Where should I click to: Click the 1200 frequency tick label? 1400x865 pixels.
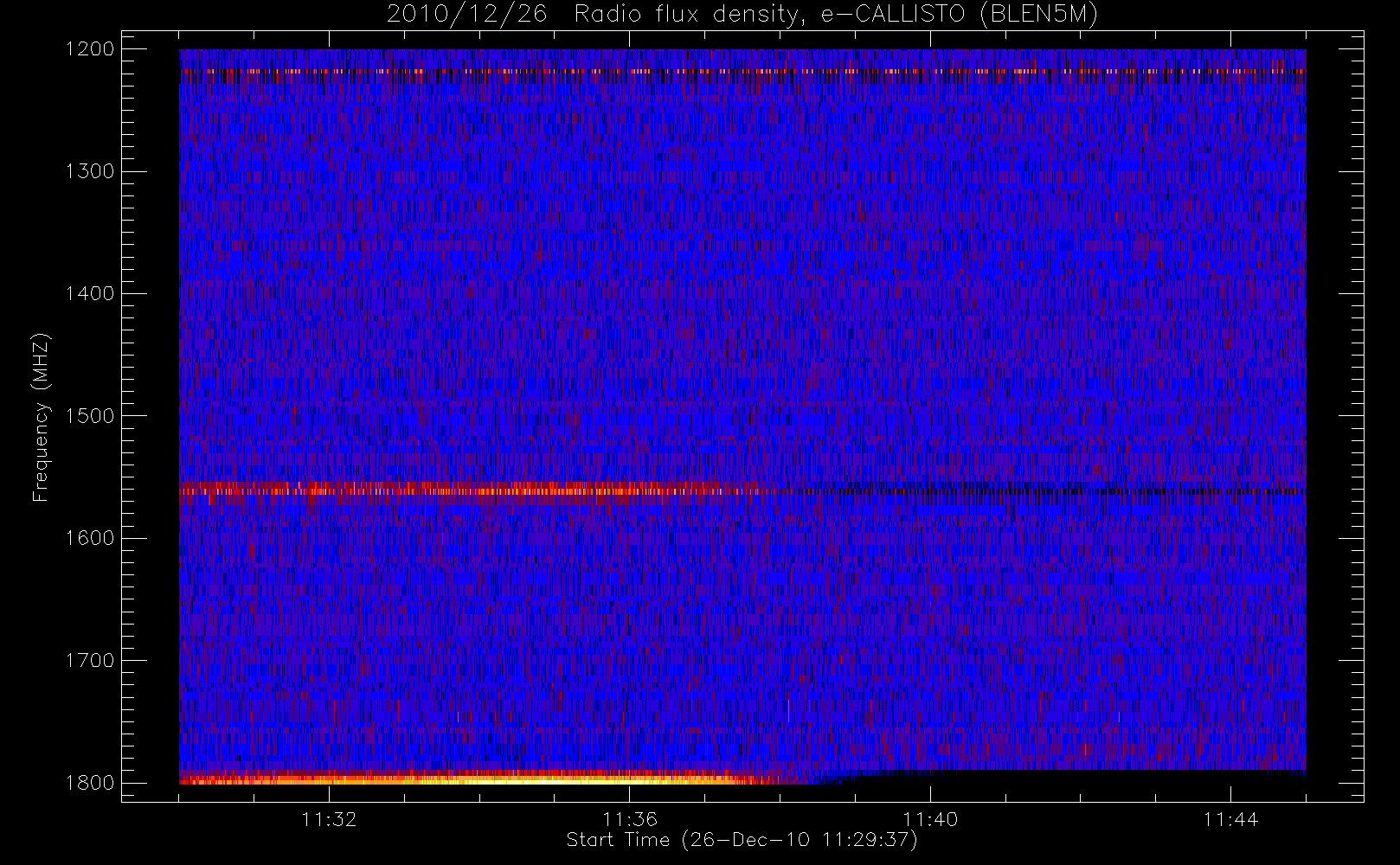click(x=90, y=49)
